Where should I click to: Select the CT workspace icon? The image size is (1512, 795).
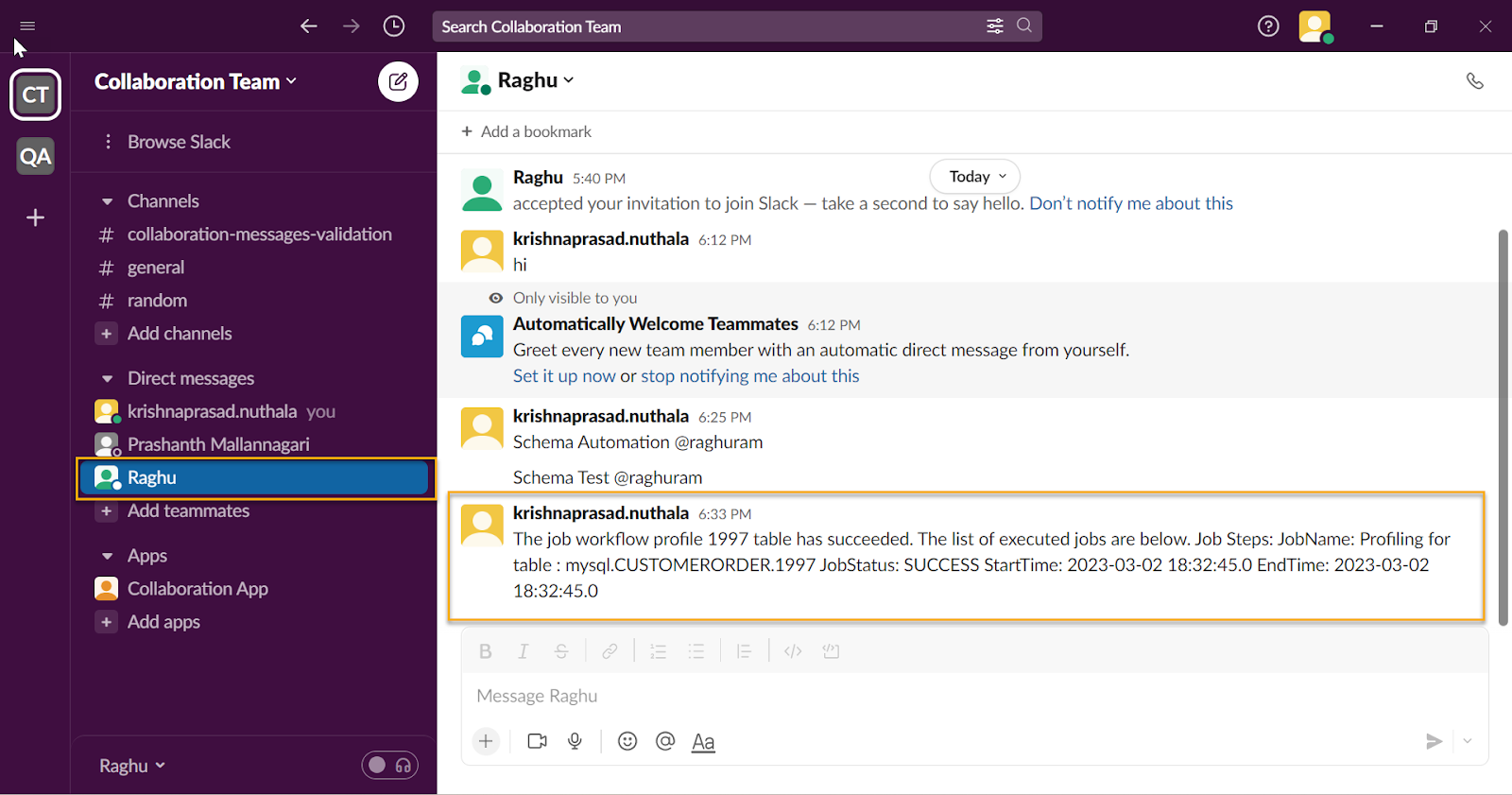point(36,95)
